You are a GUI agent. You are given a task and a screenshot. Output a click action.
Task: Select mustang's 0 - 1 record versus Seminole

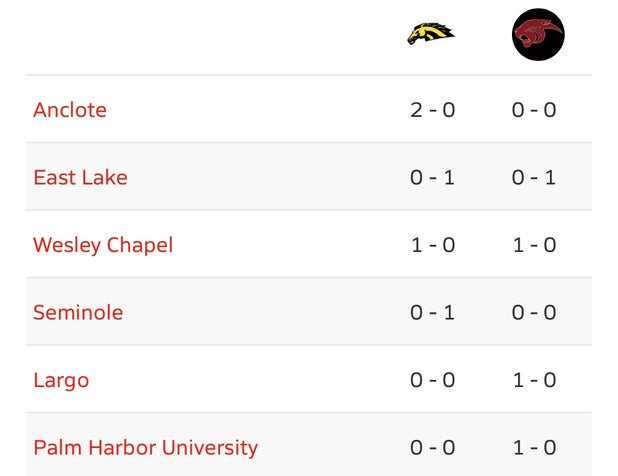coord(432,312)
